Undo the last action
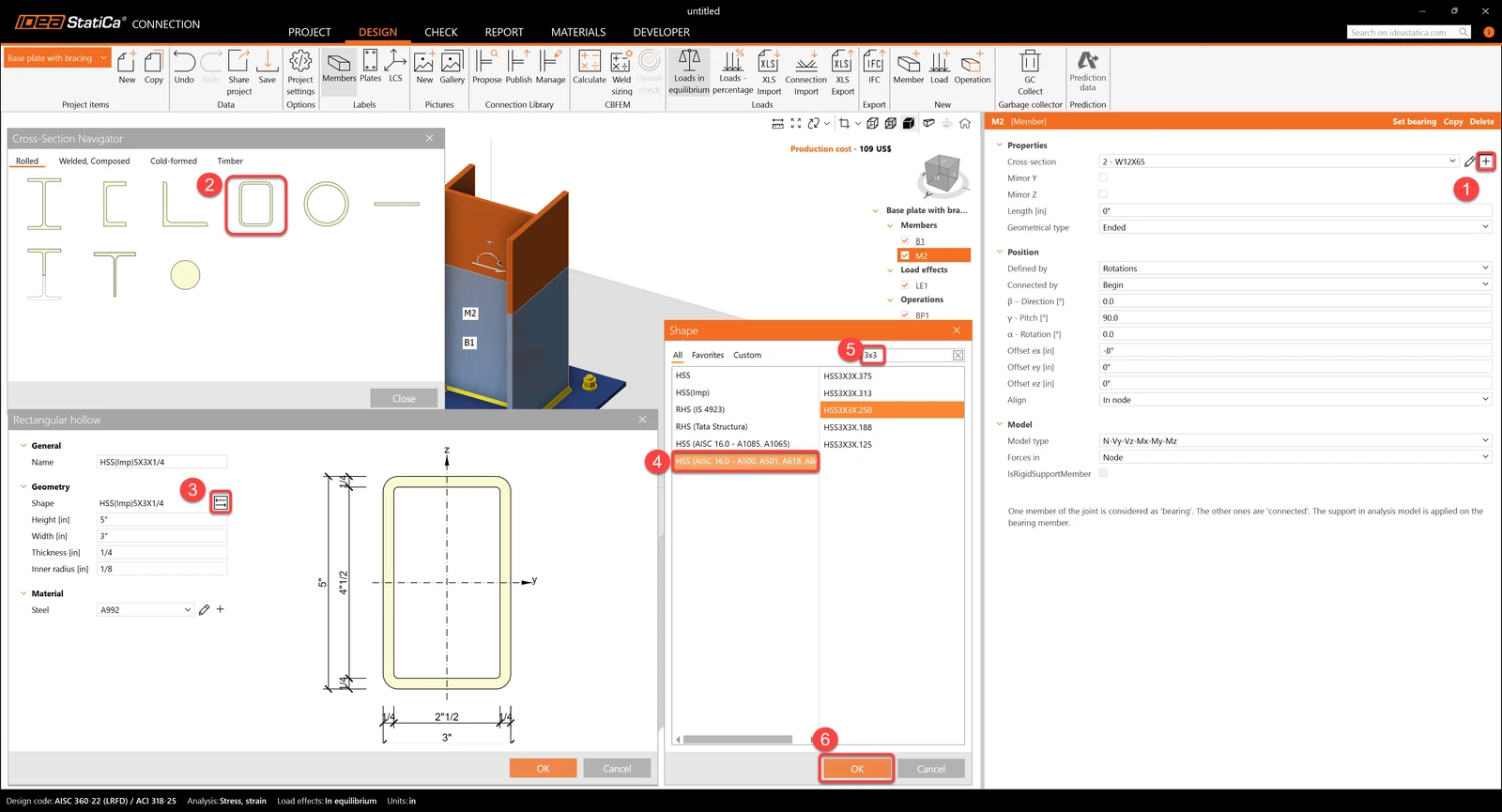Viewport: 1502px width, 812px height. pos(184,67)
